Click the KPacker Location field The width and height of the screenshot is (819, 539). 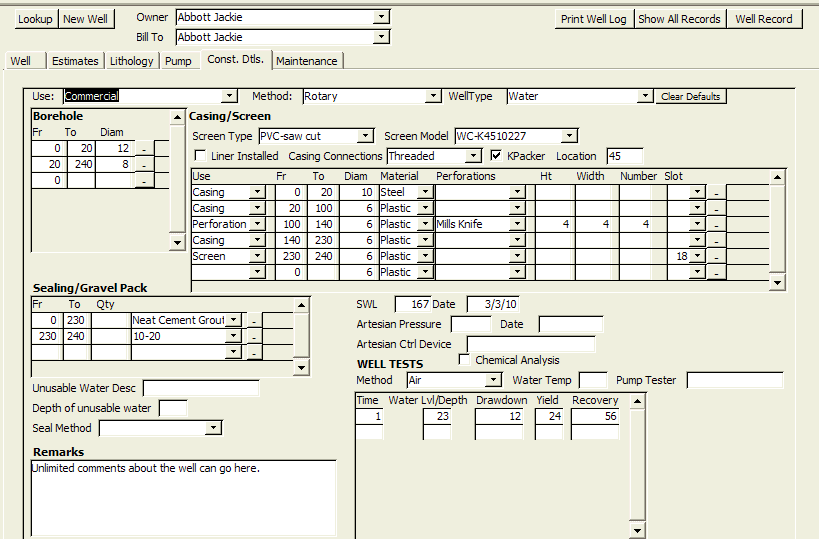click(x=625, y=156)
